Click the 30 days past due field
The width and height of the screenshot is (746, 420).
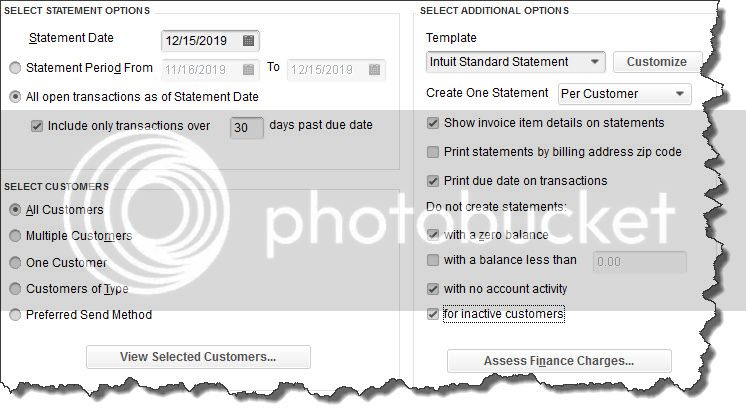coord(246,127)
